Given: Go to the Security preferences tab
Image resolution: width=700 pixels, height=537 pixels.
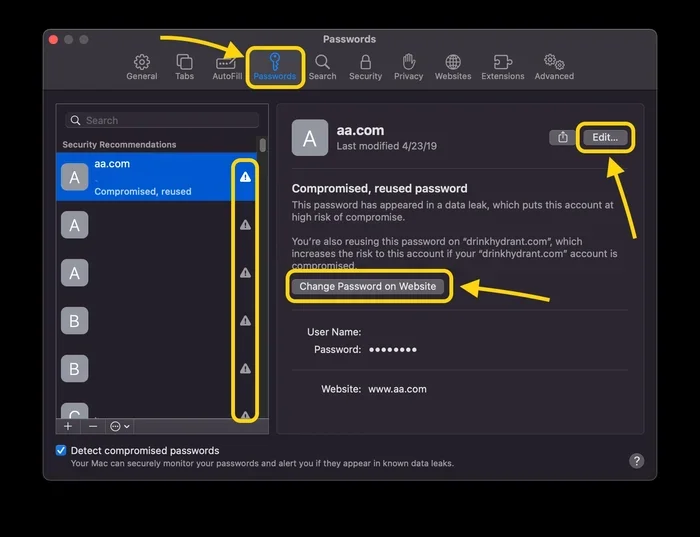Looking at the screenshot, I should (x=365, y=67).
